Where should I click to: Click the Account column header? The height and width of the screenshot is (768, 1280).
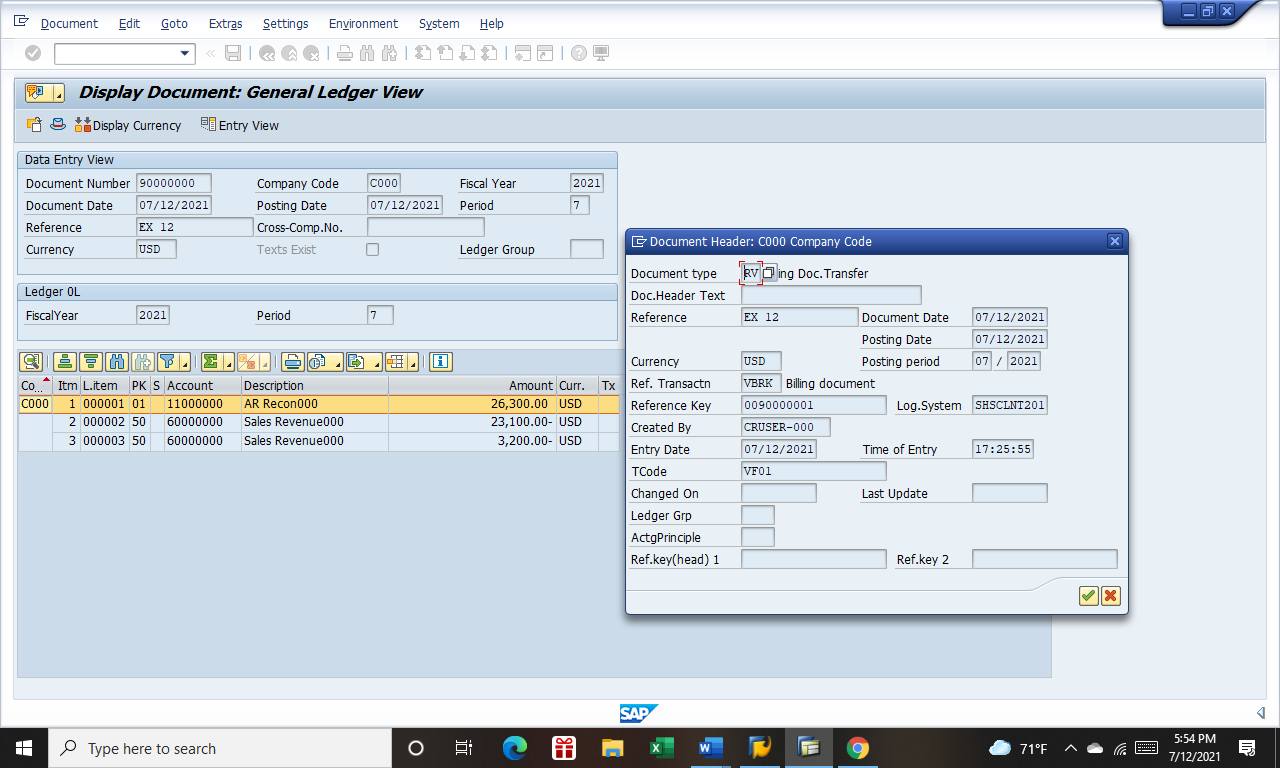coord(202,385)
